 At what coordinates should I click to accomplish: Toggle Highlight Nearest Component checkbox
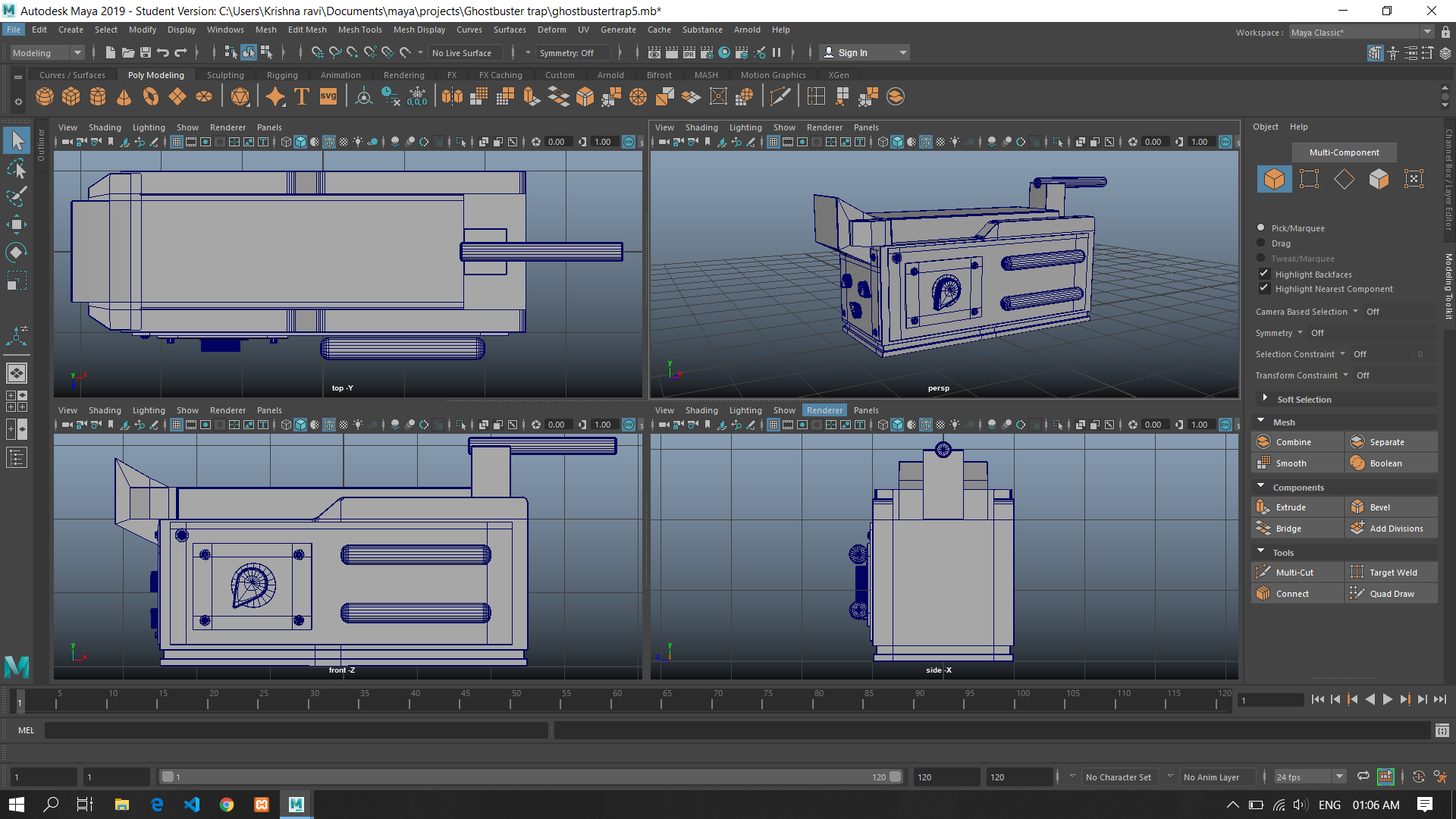click(x=1264, y=288)
